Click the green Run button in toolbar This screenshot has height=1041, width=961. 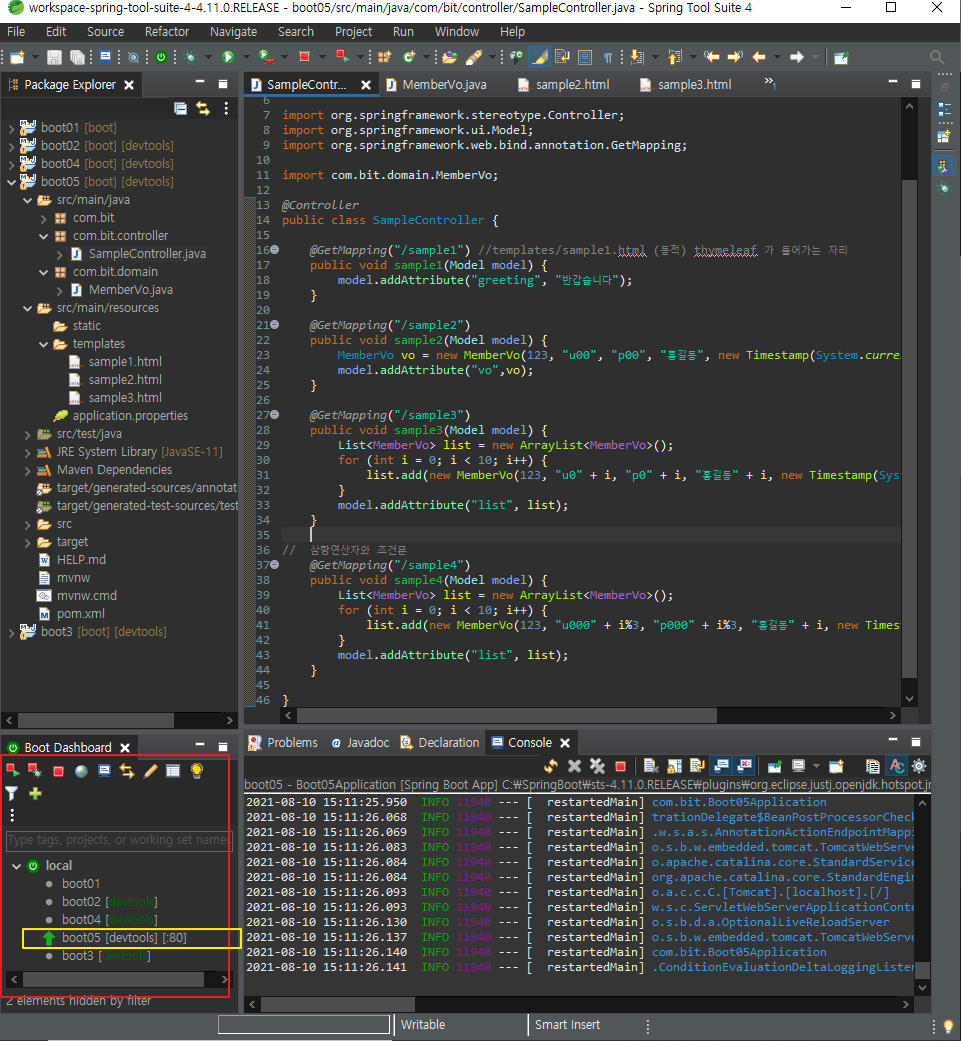pyautogui.click(x=228, y=58)
